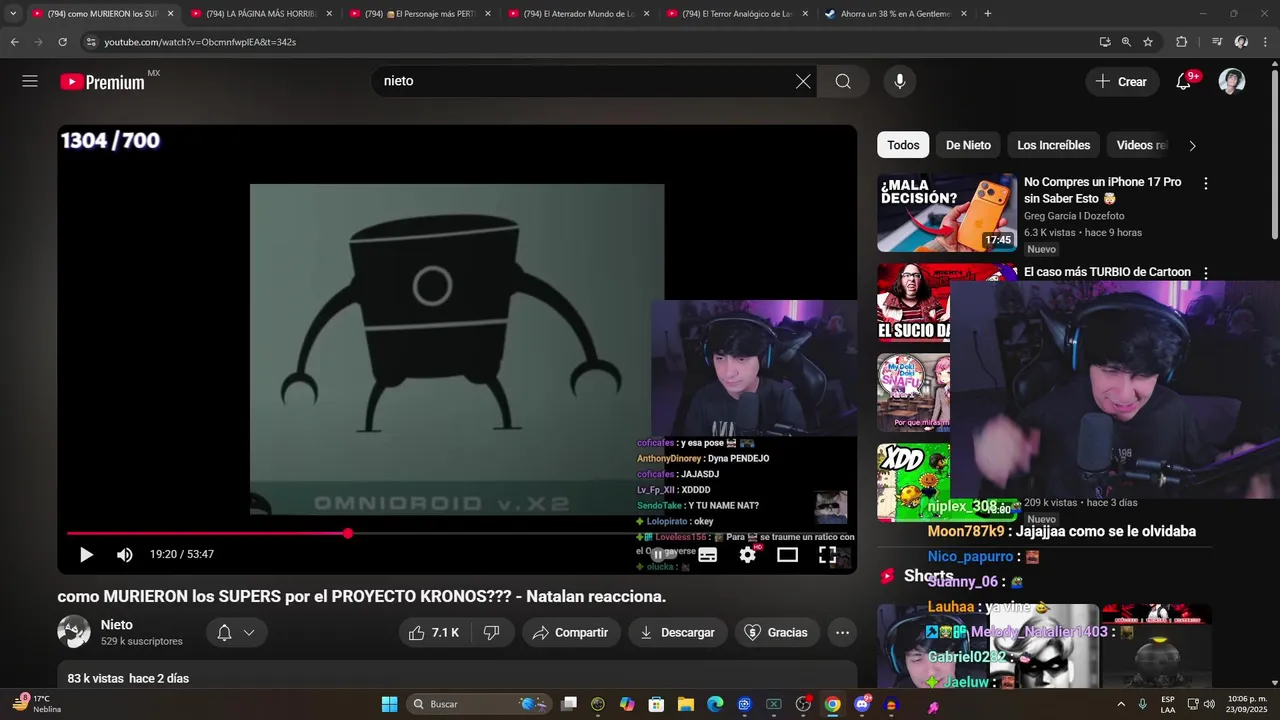This screenshot has height=720, width=1280.
Task: Select the Todos filter chip
Action: pyautogui.click(x=903, y=145)
